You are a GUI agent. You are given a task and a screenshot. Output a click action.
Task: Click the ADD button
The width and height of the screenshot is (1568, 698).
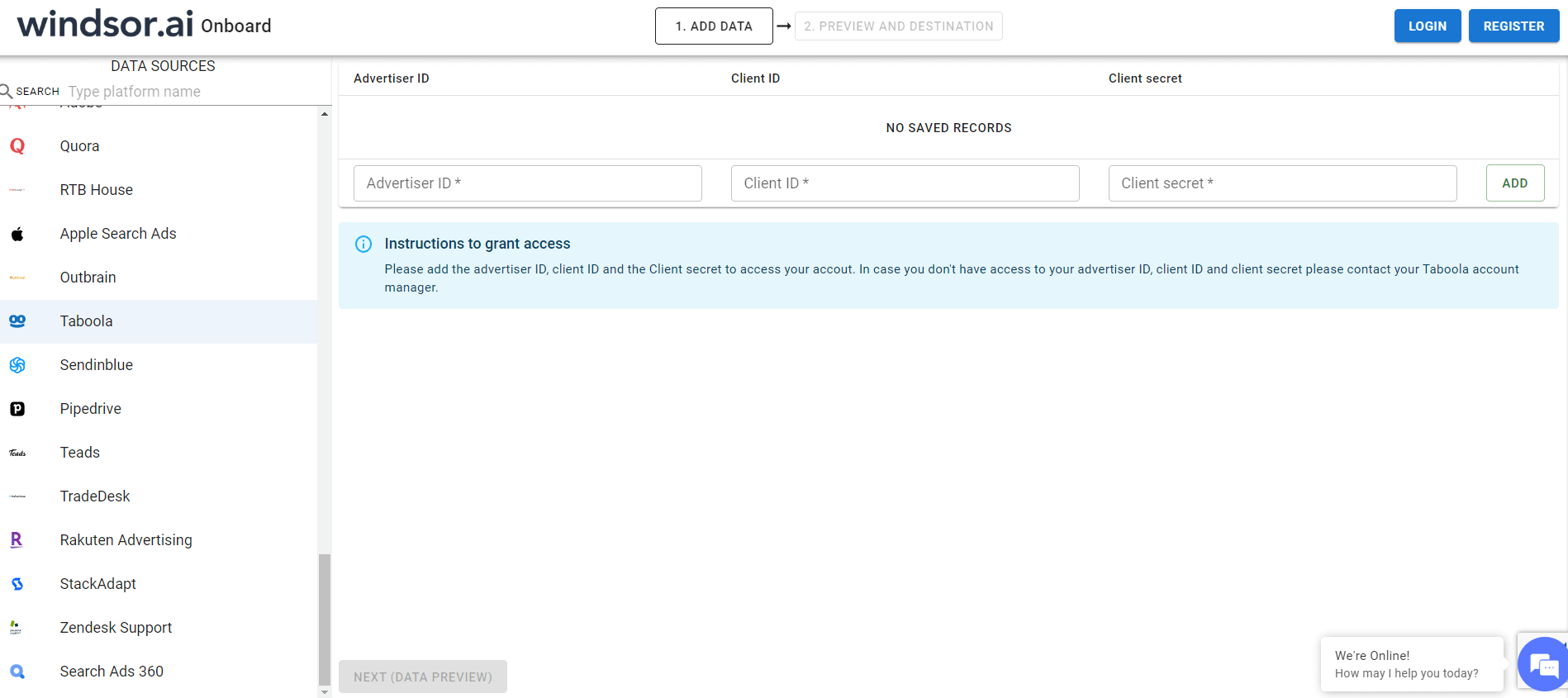point(1515,183)
